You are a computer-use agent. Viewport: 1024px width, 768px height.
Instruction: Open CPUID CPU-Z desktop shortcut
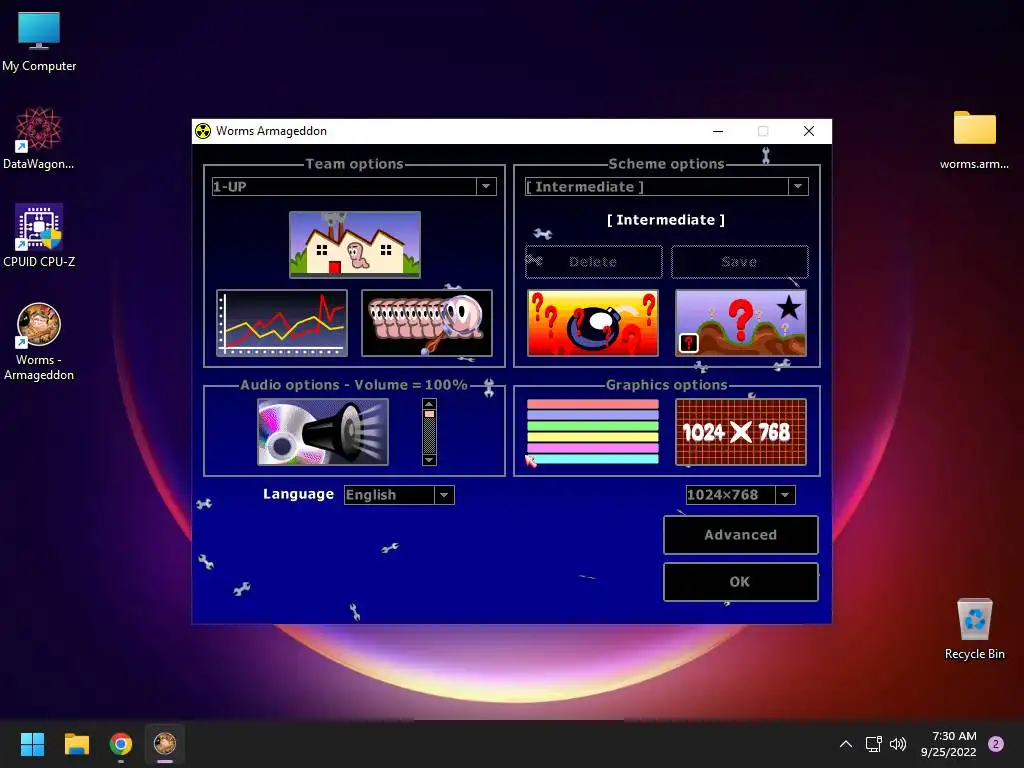(x=39, y=236)
